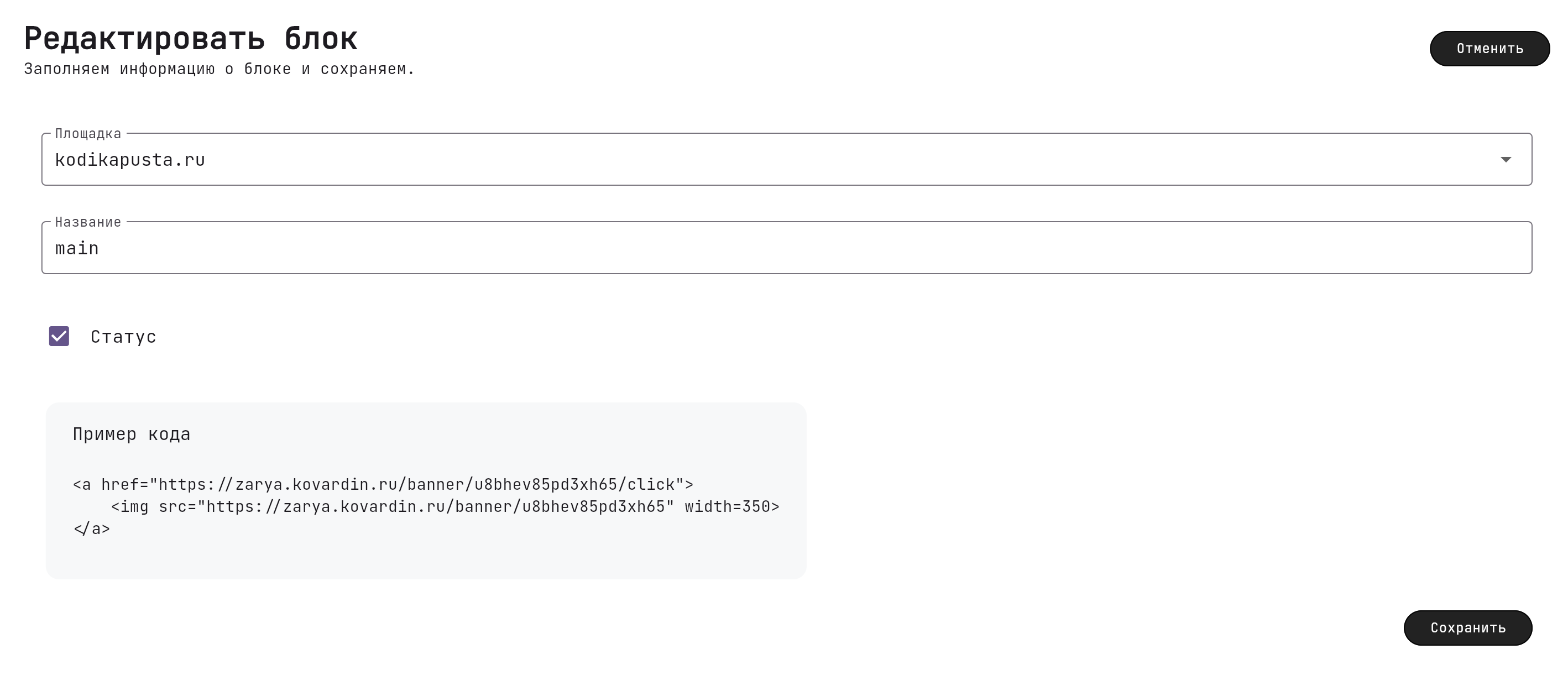Click the Отменить button
Image resolution: width=1568 pixels, height=691 pixels.
point(1489,49)
